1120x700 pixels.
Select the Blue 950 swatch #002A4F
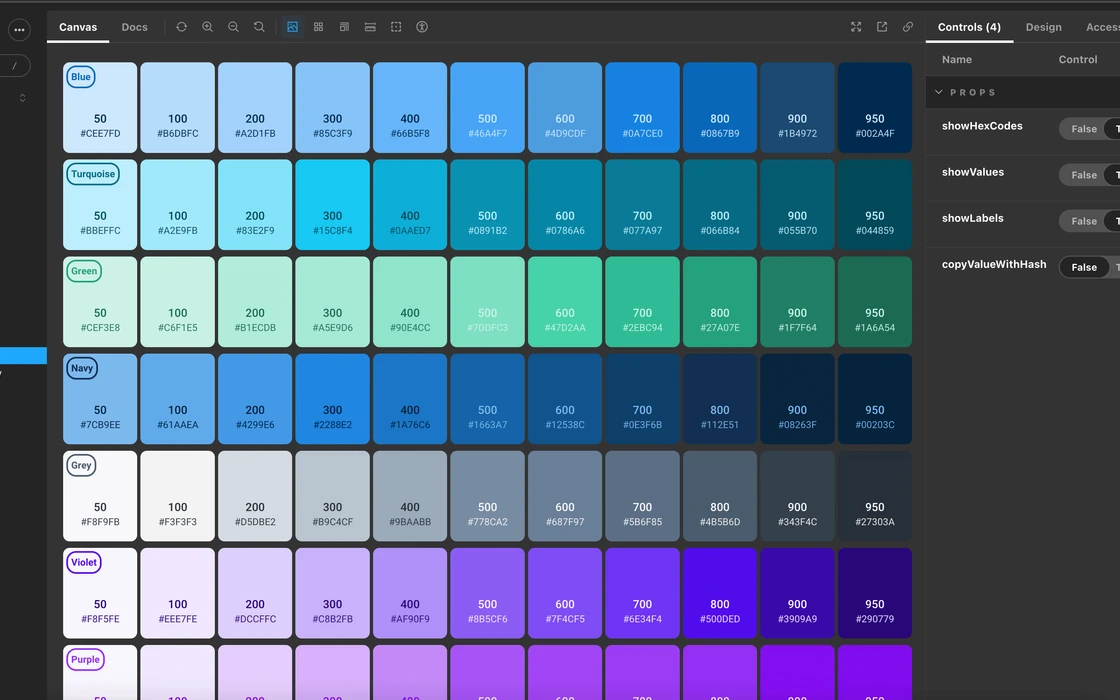click(875, 107)
